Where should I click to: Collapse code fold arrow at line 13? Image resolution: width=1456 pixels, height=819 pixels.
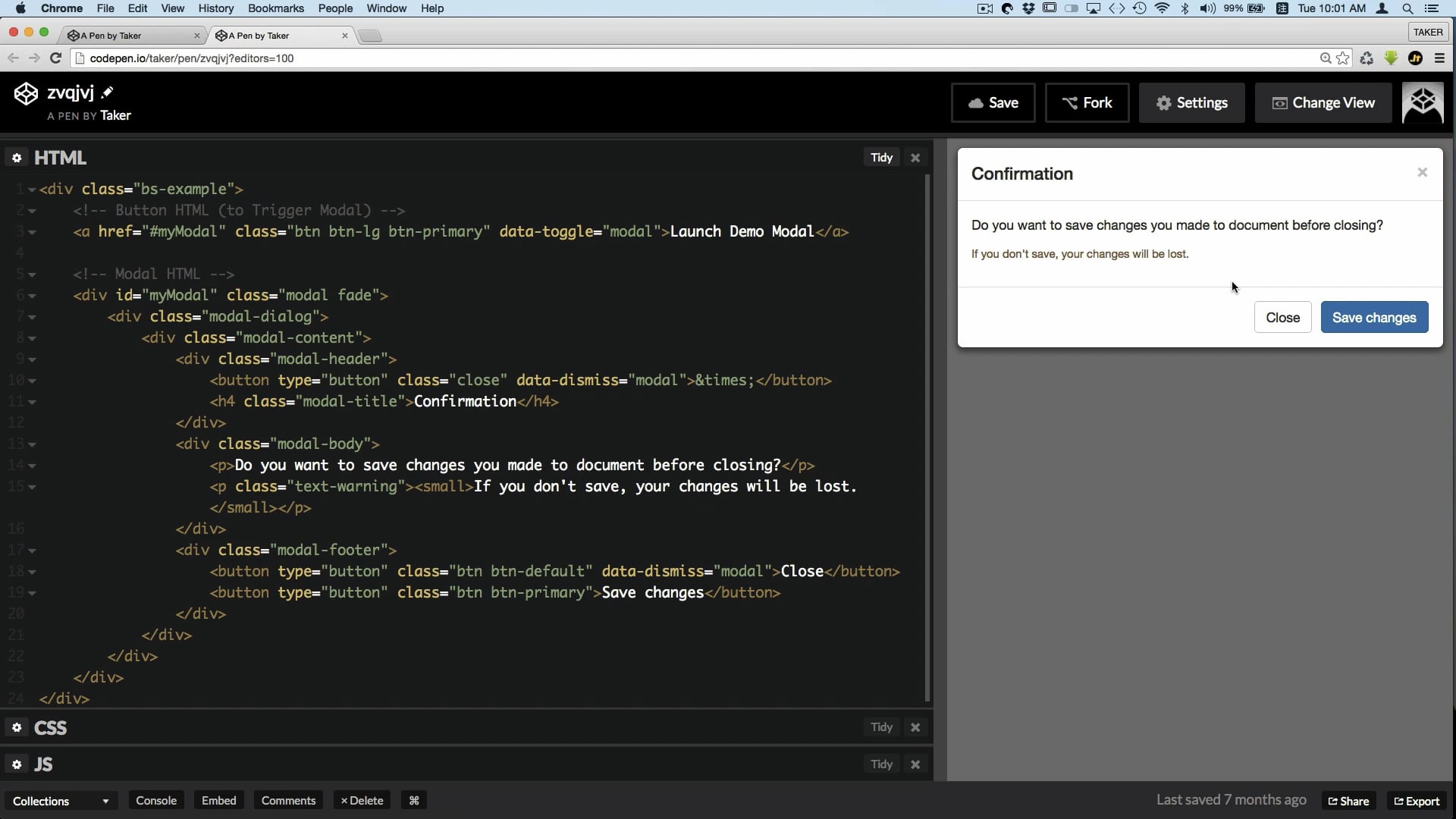[32, 444]
